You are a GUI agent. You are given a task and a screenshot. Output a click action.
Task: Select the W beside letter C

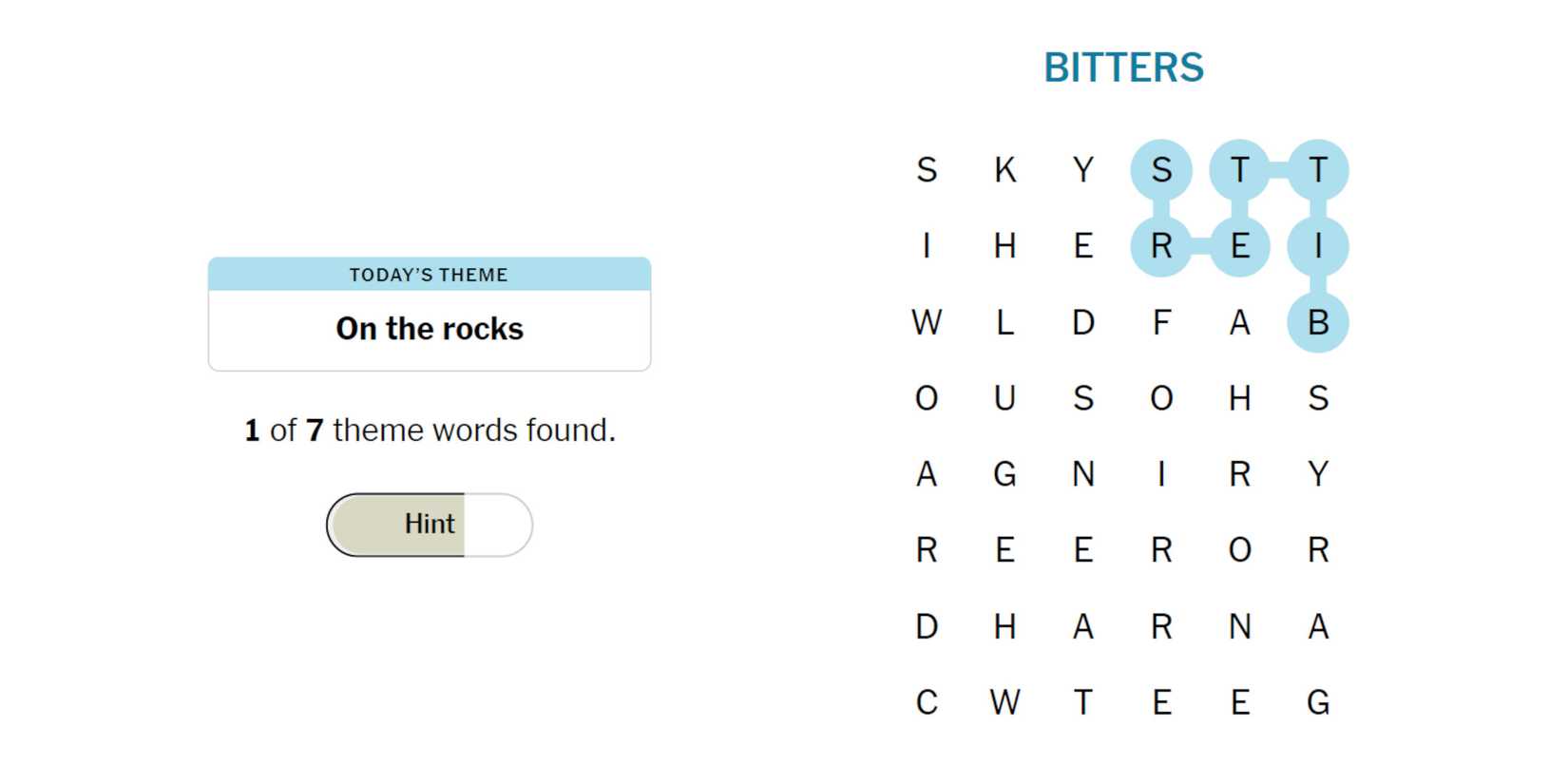(1004, 702)
